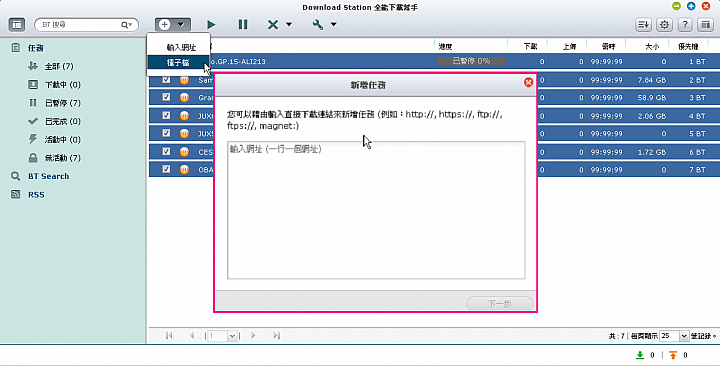This screenshot has height=366, width=720.
Task: Click the 下一步 button in dialog
Action: point(500,303)
